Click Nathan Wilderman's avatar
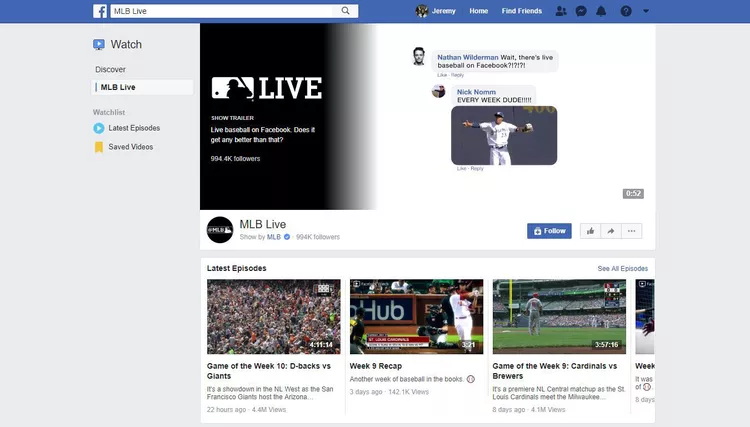 click(x=419, y=56)
